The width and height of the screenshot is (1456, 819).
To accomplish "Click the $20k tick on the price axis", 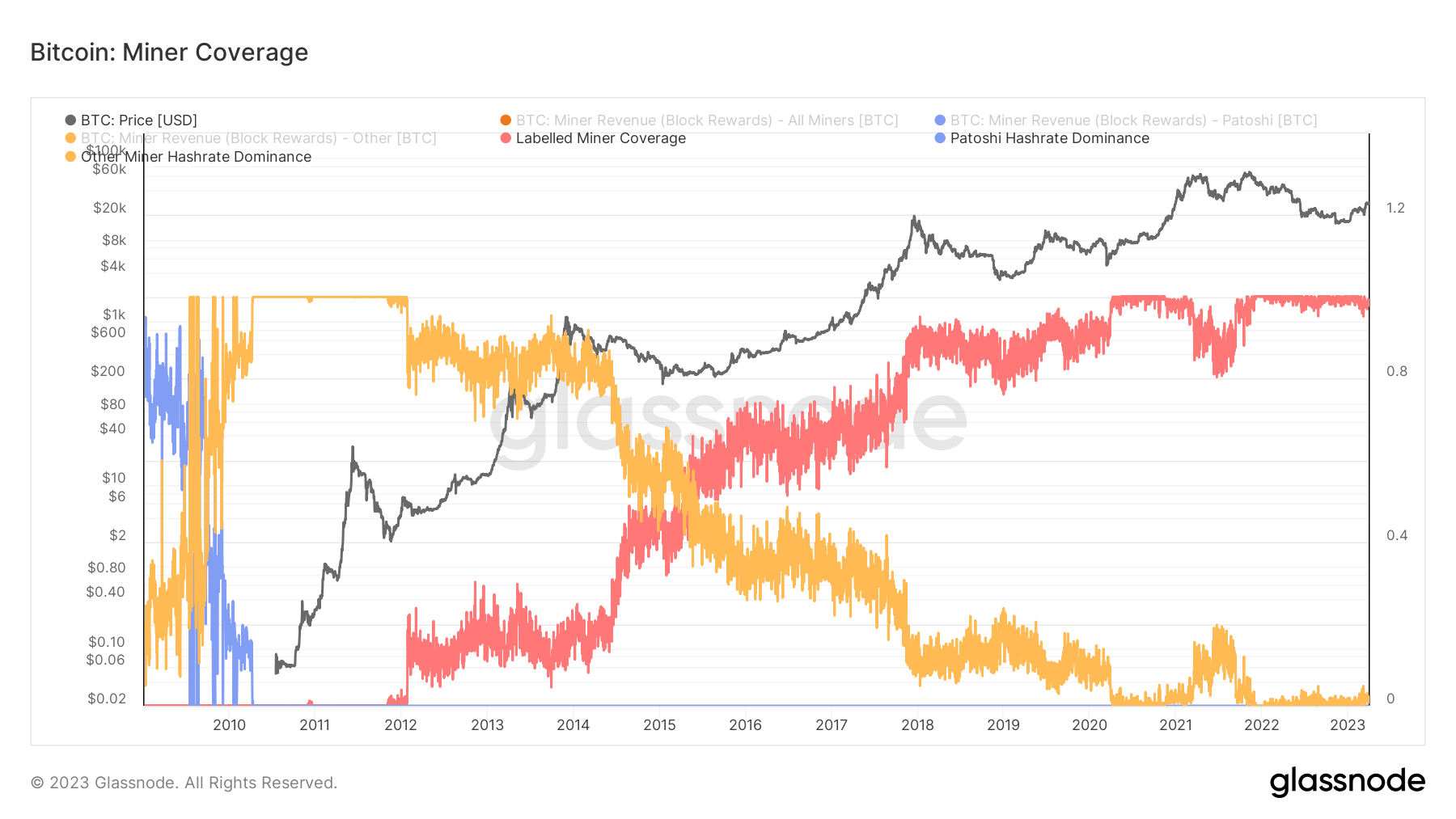I will coord(109,208).
